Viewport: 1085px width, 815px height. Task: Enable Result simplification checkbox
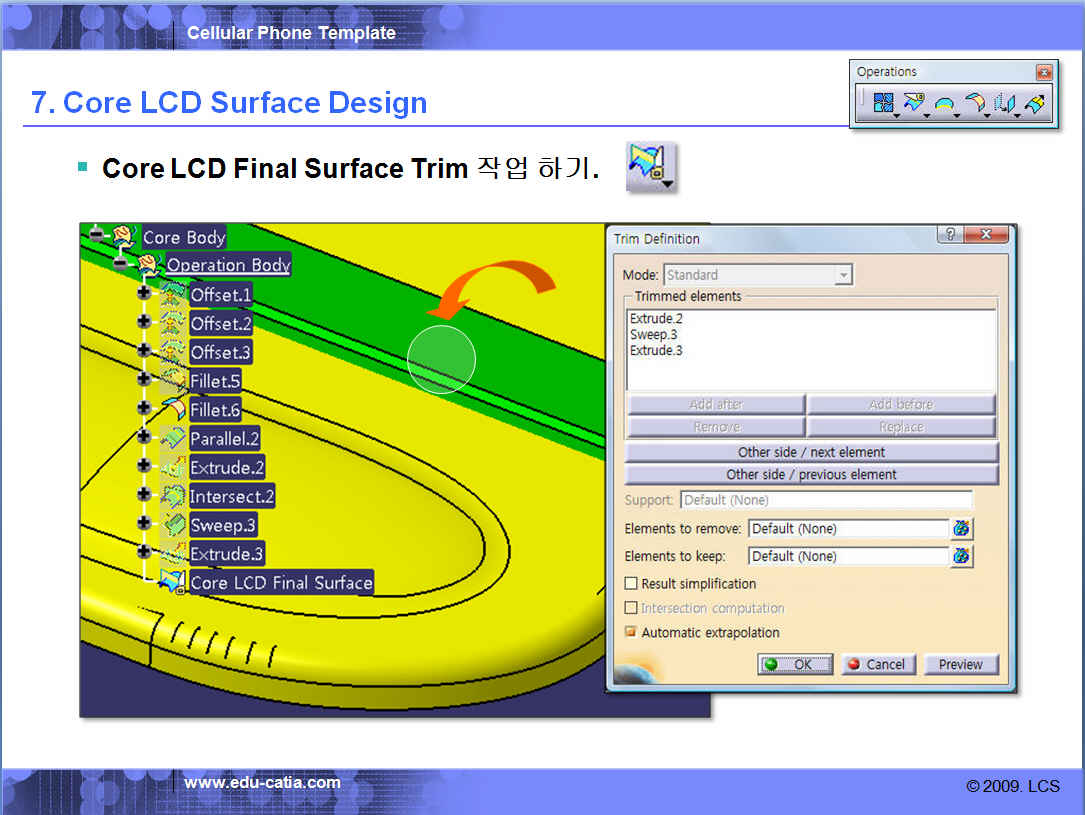click(x=631, y=584)
